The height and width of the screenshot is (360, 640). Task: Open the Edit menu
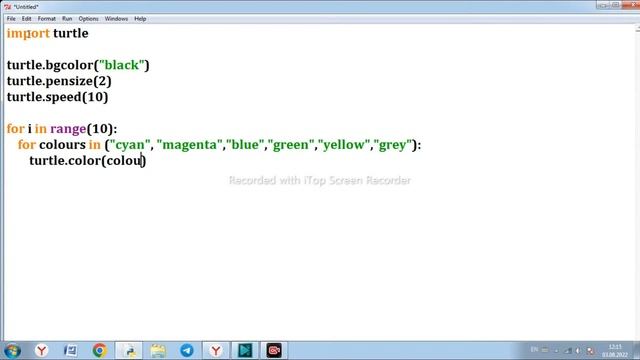point(27,19)
